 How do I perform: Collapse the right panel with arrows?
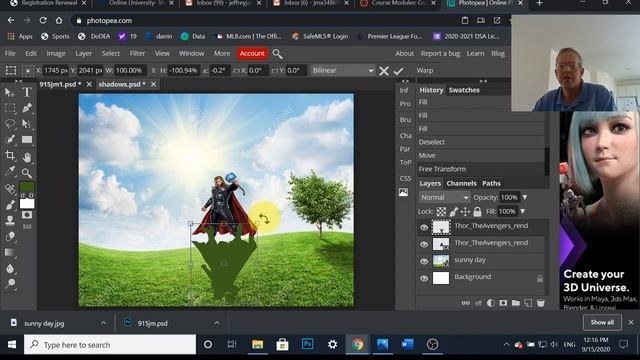[x=483, y=81]
